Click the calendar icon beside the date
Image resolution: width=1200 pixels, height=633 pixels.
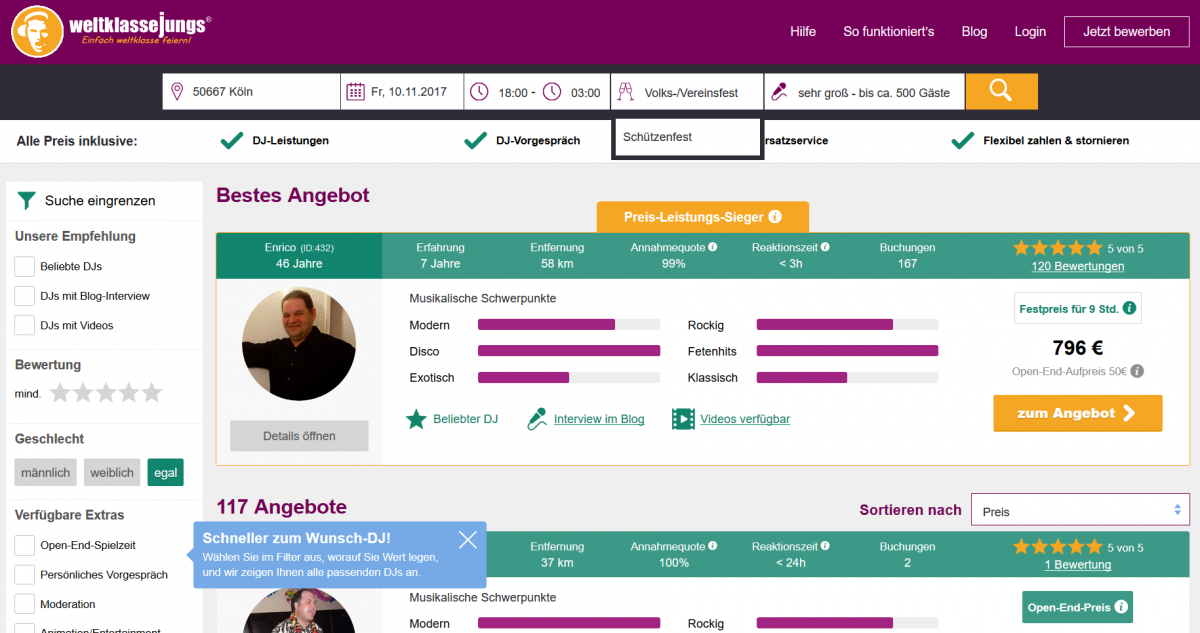click(355, 92)
